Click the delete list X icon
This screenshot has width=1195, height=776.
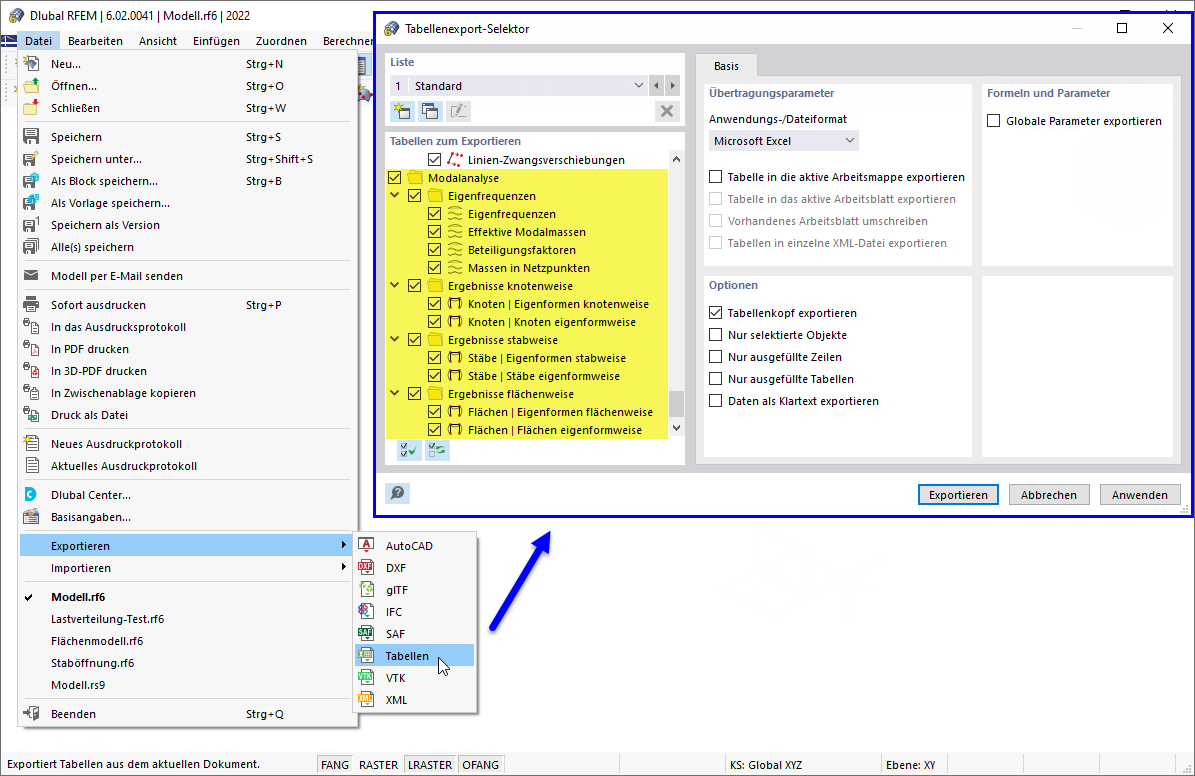pos(667,111)
